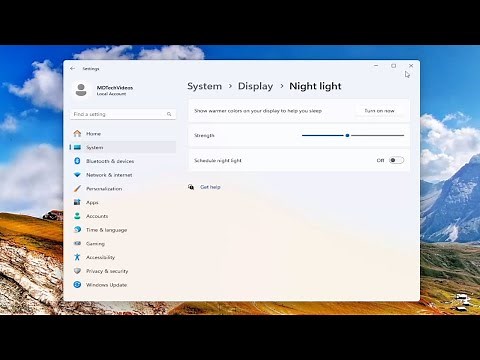This screenshot has height=360, width=480.
Task: Open Privacy & security settings
Action: click(123, 271)
